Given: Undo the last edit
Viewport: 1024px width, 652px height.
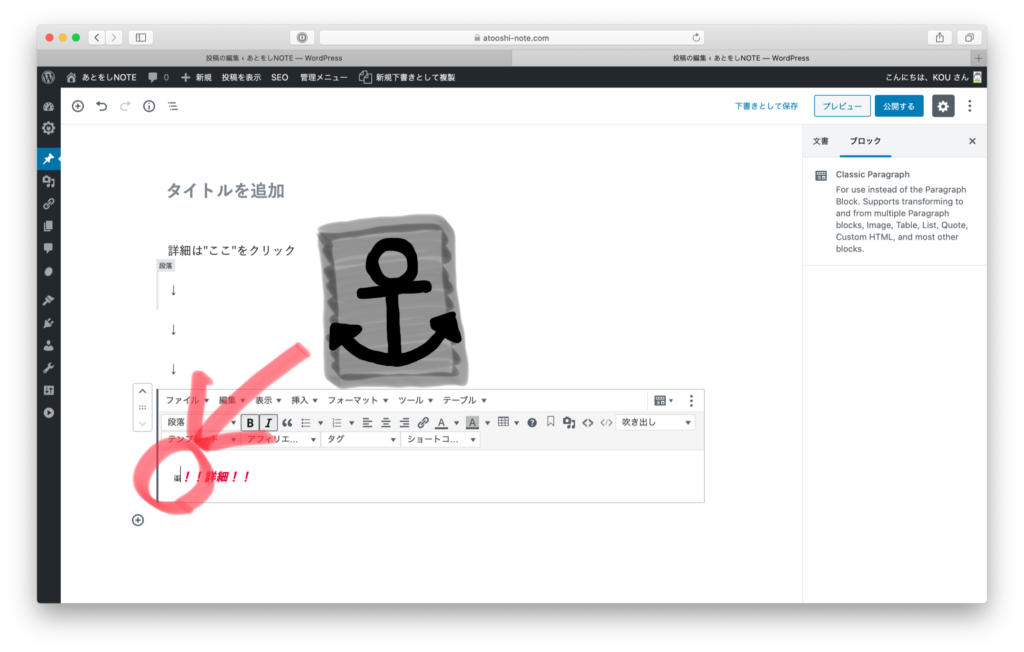Looking at the screenshot, I should point(101,106).
